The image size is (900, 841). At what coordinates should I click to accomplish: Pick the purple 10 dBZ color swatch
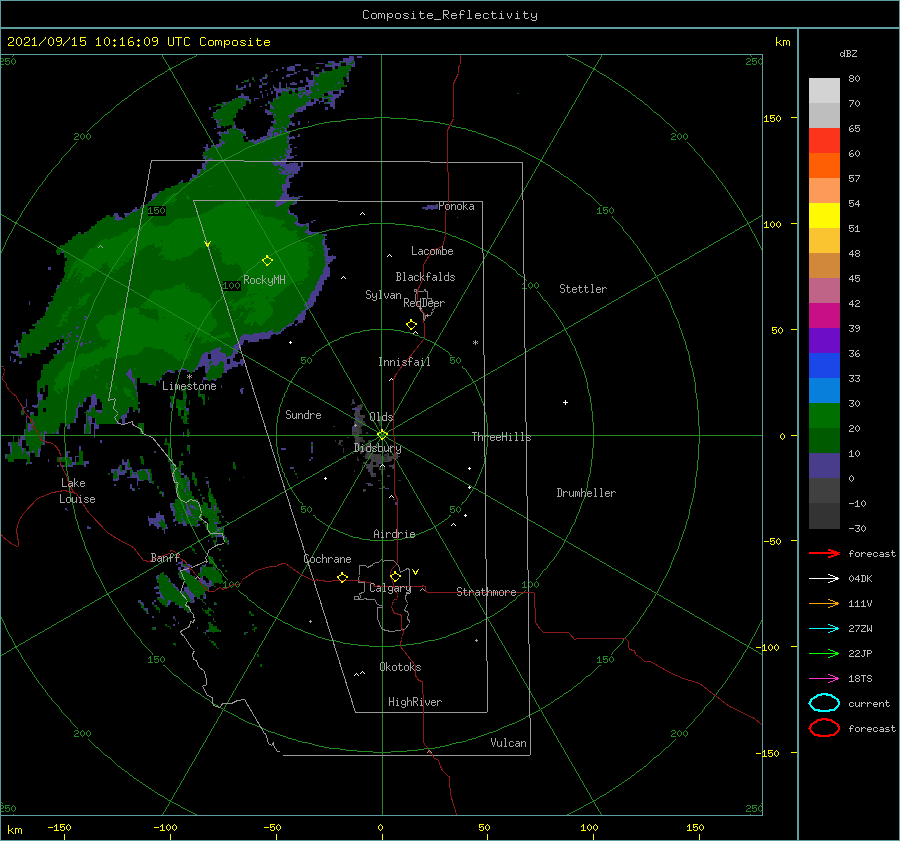[824, 465]
